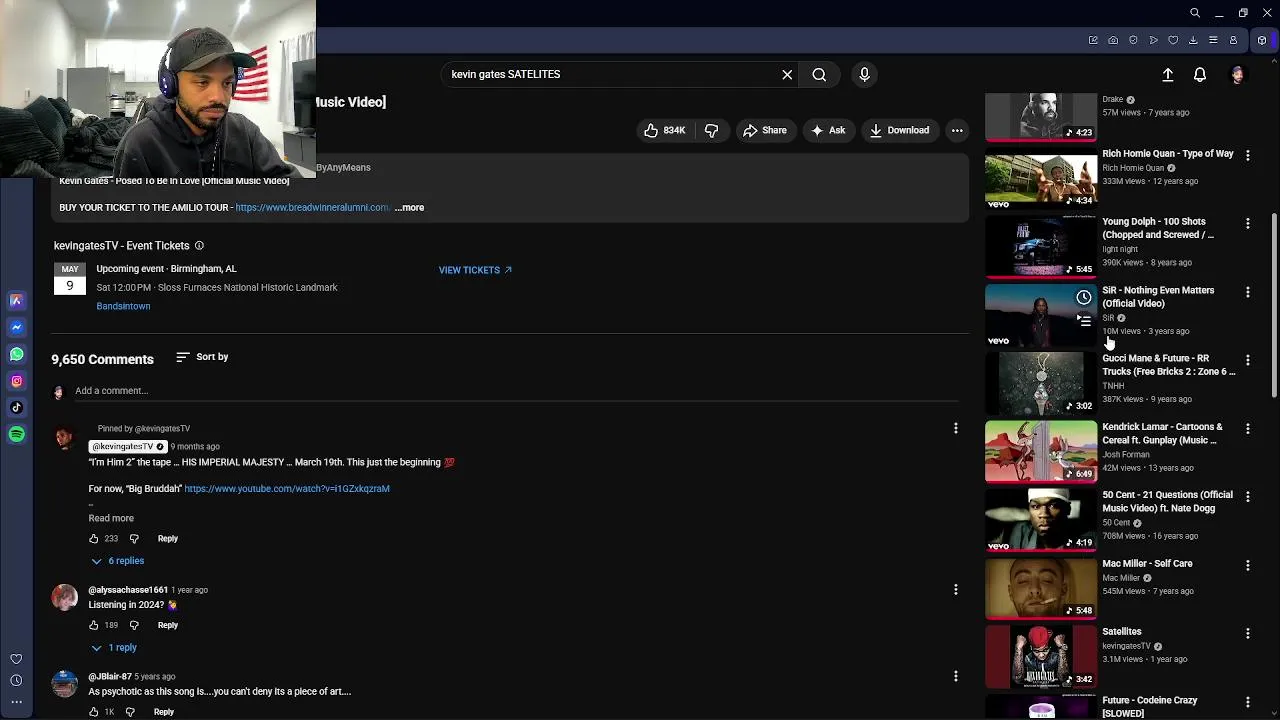
Task: Open 50 Cent 21 Questions thumbnail
Action: click(1041, 521)
